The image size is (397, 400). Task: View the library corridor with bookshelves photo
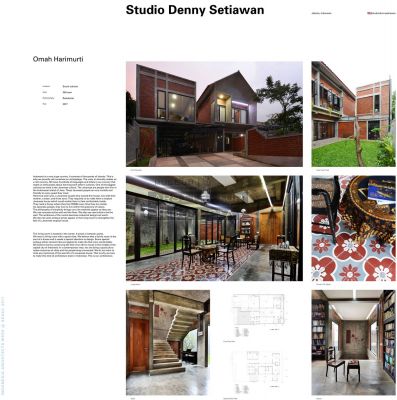tap(353, 343)
